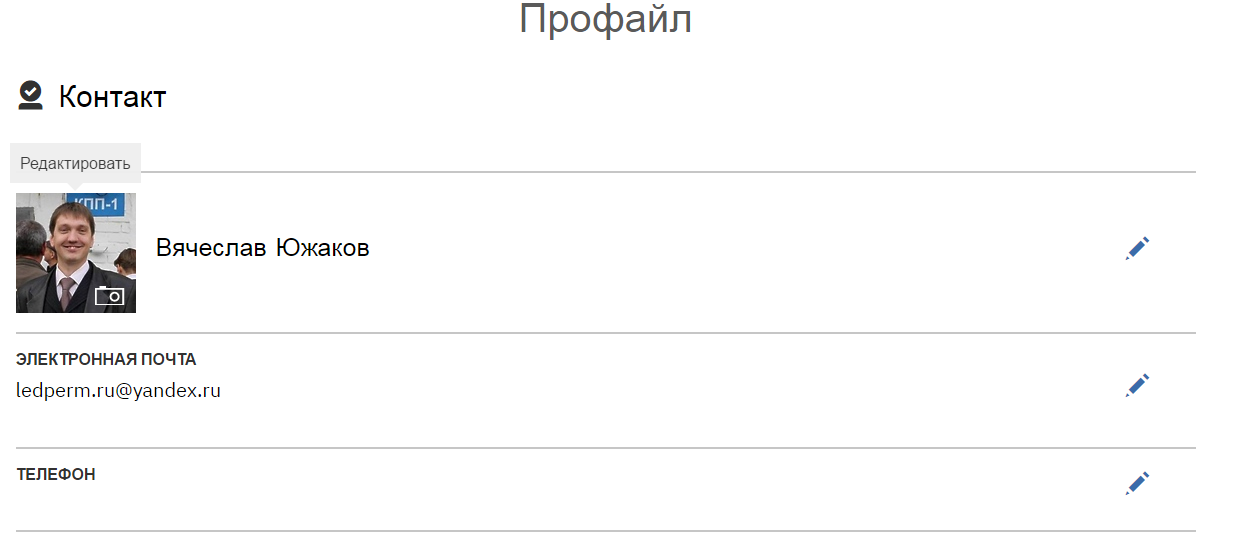
Task: Select the surname Южаков
Action: [x=322, y=248]
